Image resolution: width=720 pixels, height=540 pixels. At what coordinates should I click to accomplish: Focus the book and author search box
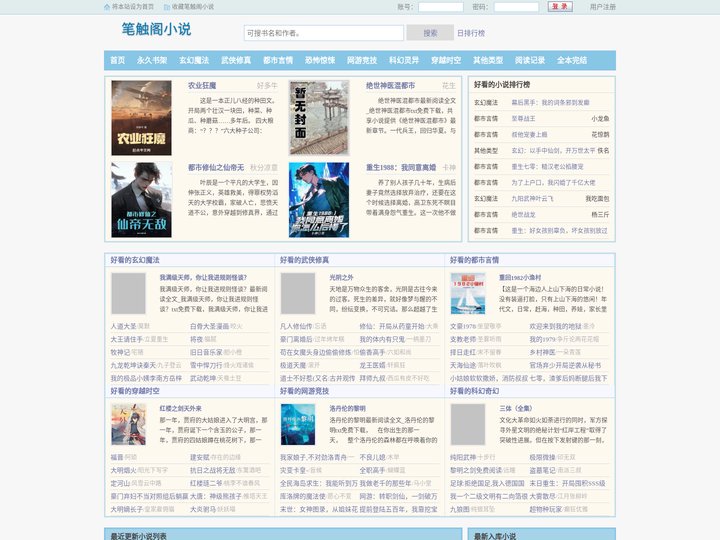324,33
